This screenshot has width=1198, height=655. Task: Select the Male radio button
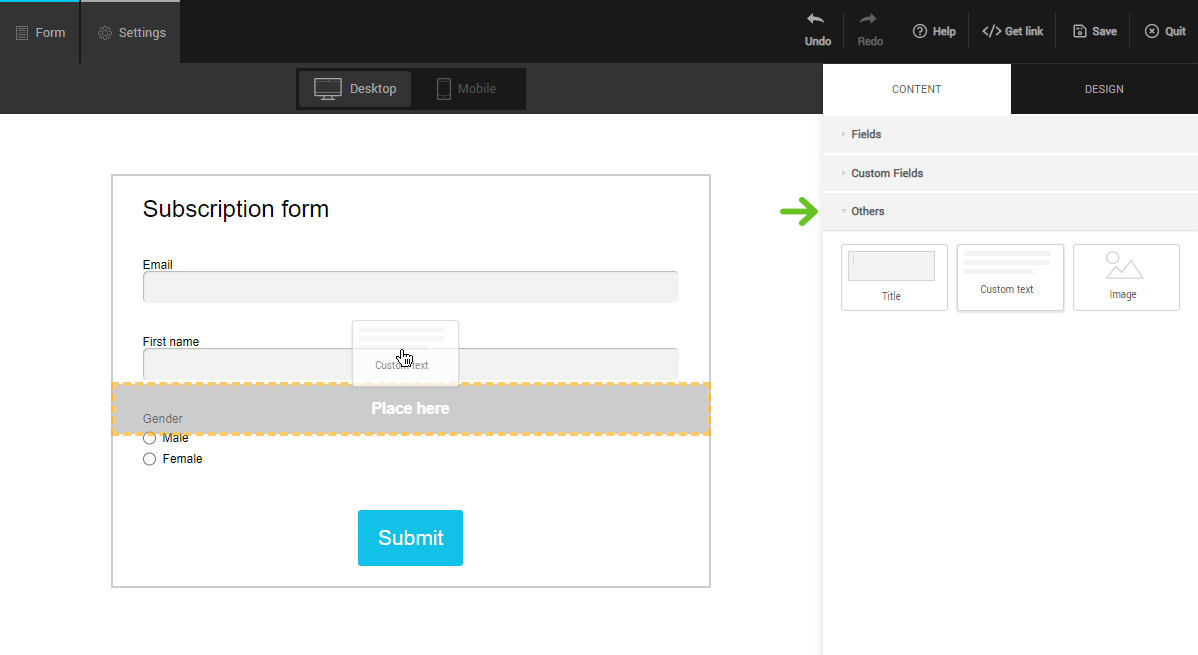[150, 438]
